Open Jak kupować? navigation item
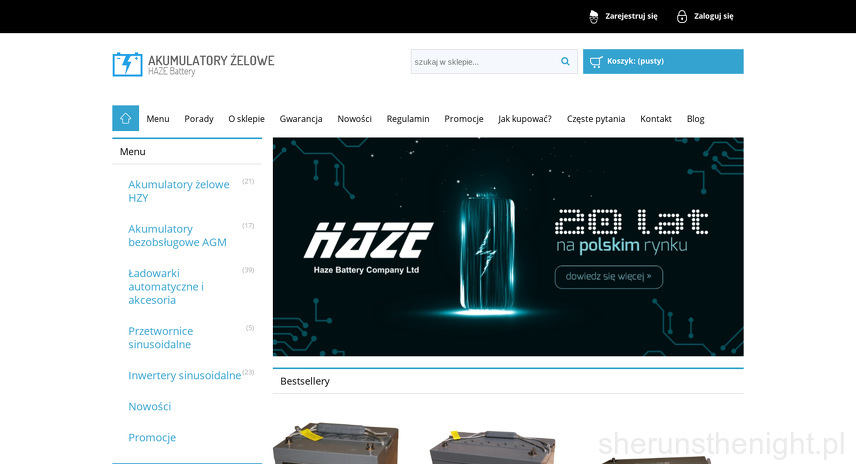856x464 pixels. point(525,119)
